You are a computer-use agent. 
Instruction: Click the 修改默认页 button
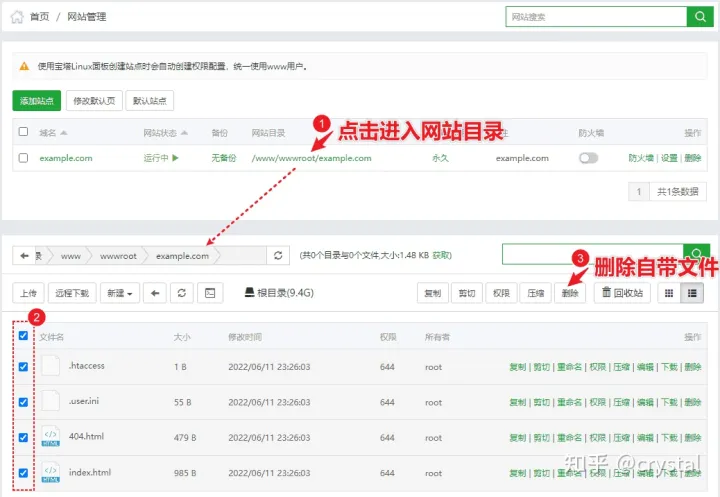94,101
